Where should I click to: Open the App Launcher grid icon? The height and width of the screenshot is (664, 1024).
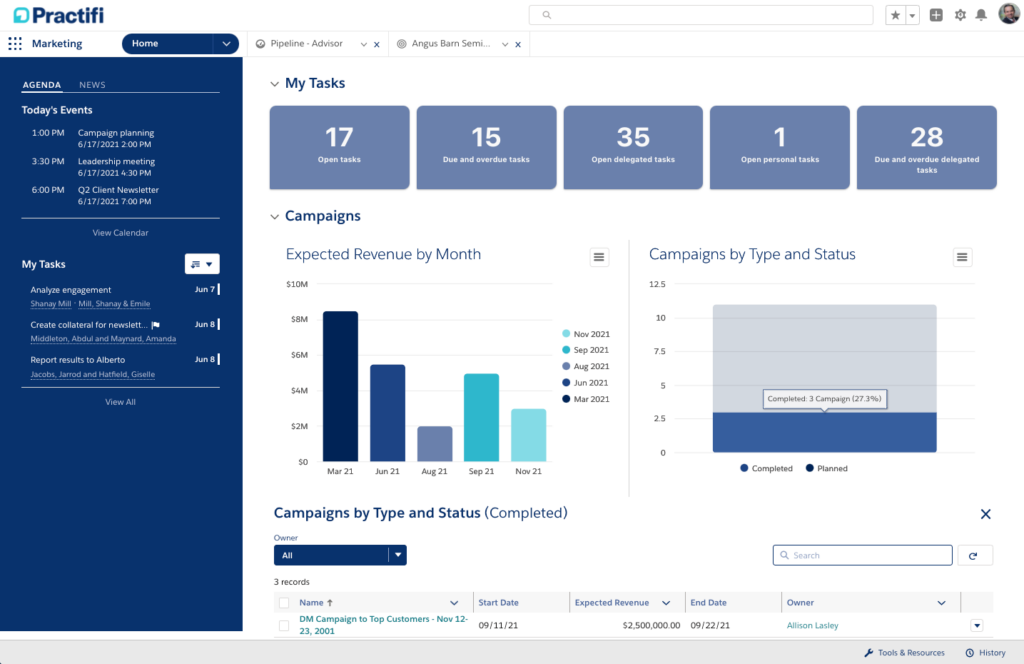click(x=15, y=44)
